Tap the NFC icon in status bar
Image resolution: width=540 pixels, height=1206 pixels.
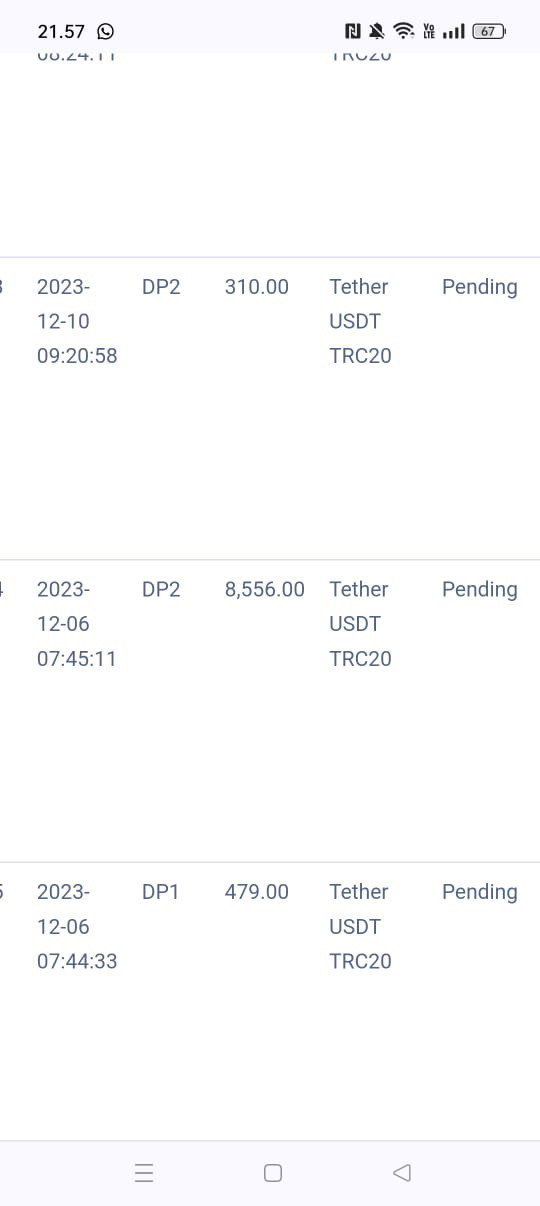[354, 31]
